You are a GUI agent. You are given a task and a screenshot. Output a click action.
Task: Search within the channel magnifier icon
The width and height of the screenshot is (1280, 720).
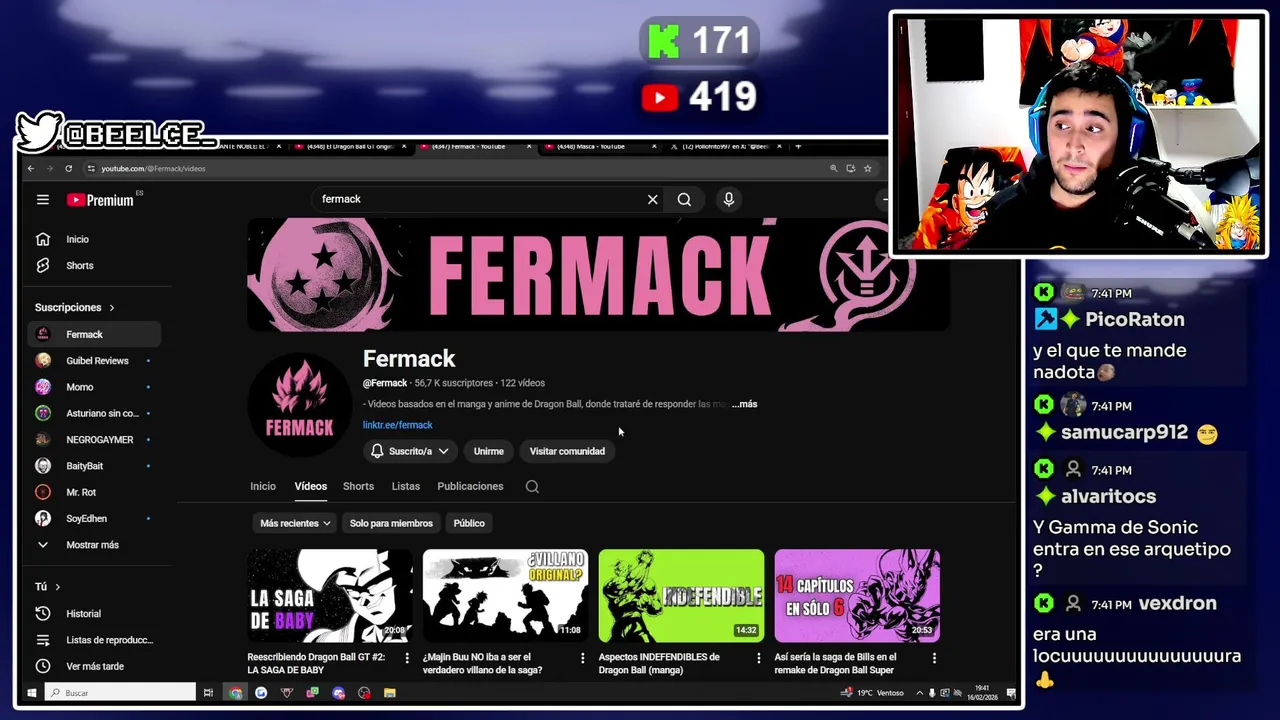pos(532,487)
